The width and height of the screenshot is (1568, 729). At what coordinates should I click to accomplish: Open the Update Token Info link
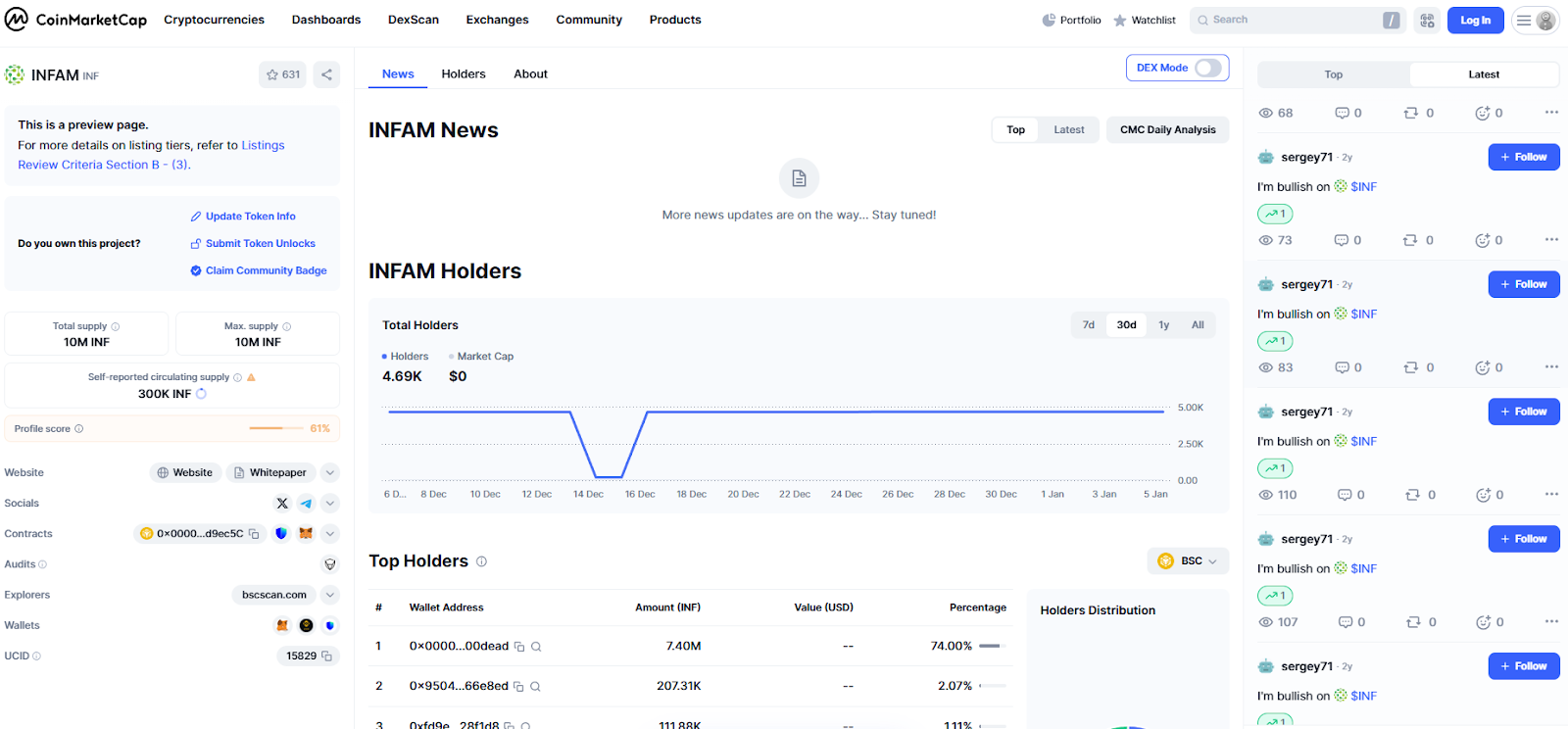point(250,217)
